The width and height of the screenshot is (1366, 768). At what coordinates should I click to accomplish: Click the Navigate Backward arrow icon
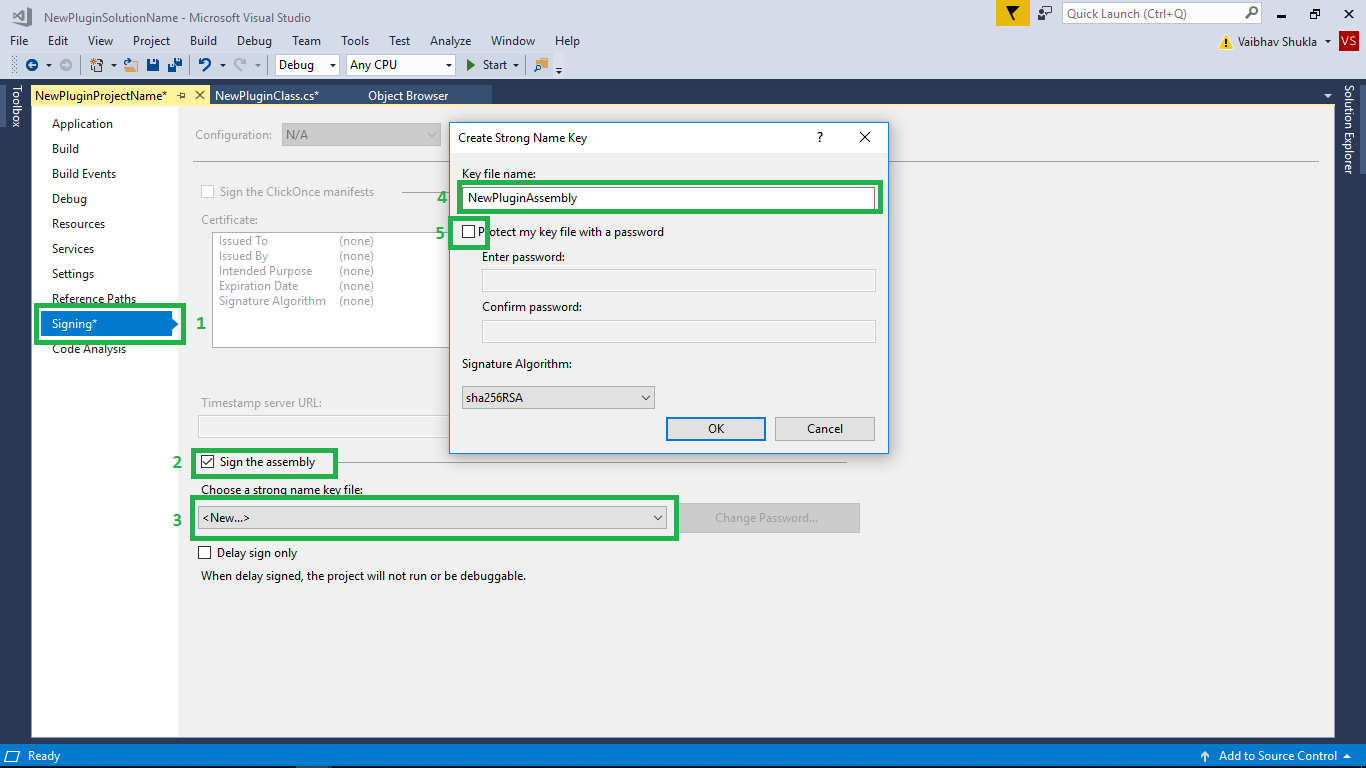[32, 64]
